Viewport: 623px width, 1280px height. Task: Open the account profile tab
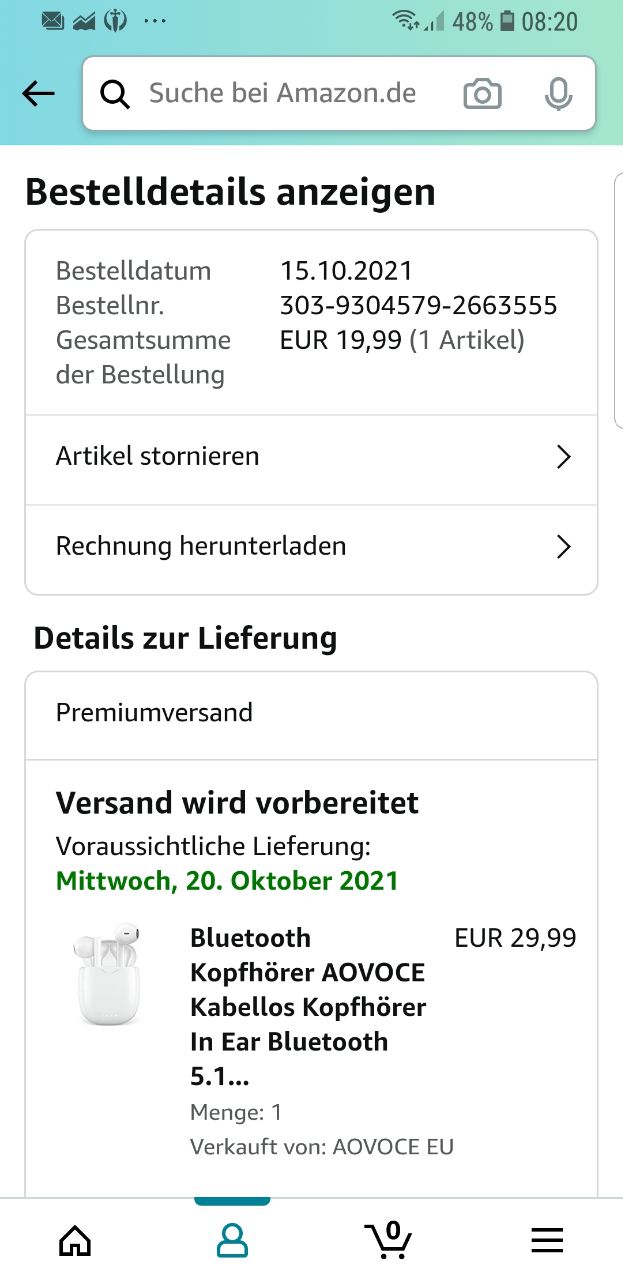click(x=232, y=1241)
